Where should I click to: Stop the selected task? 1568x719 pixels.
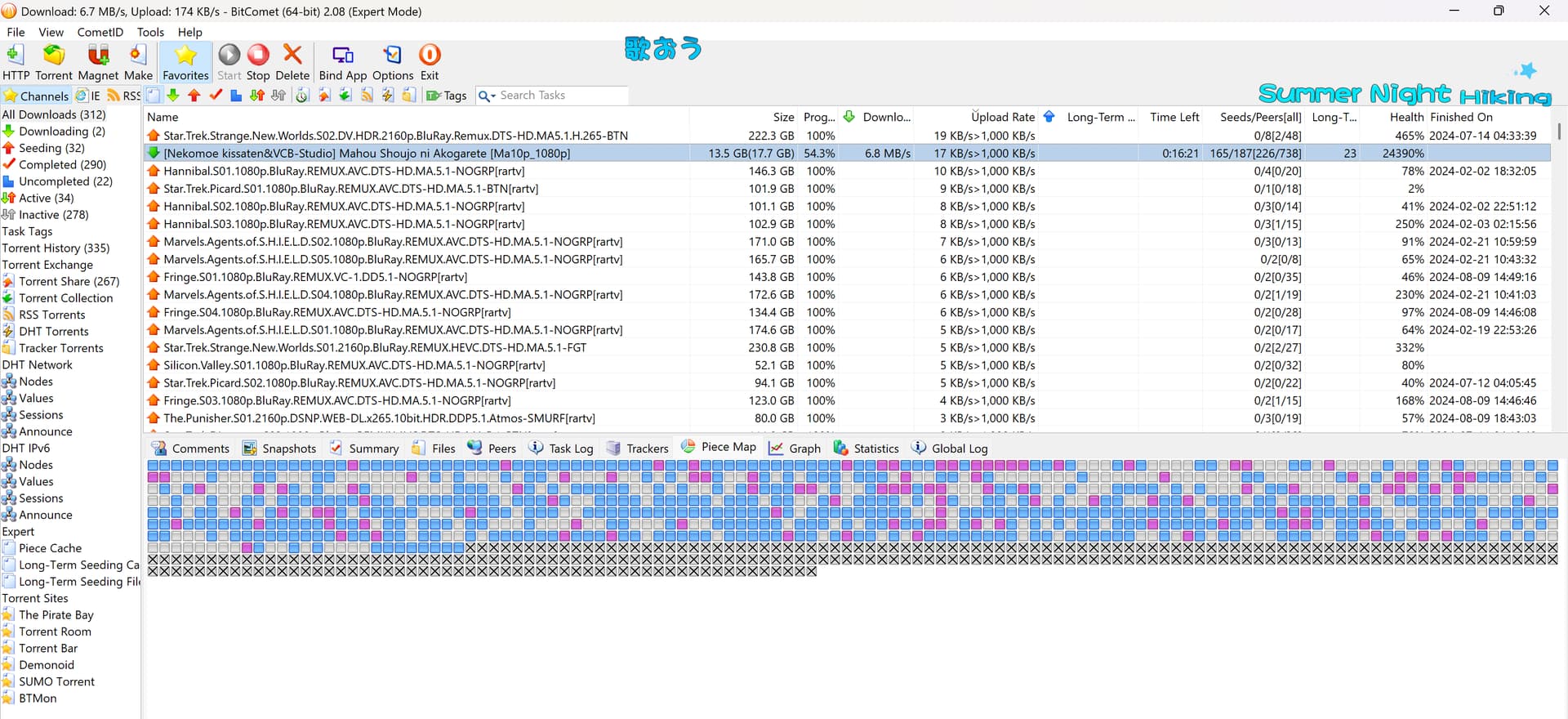[x=258, y=63]
